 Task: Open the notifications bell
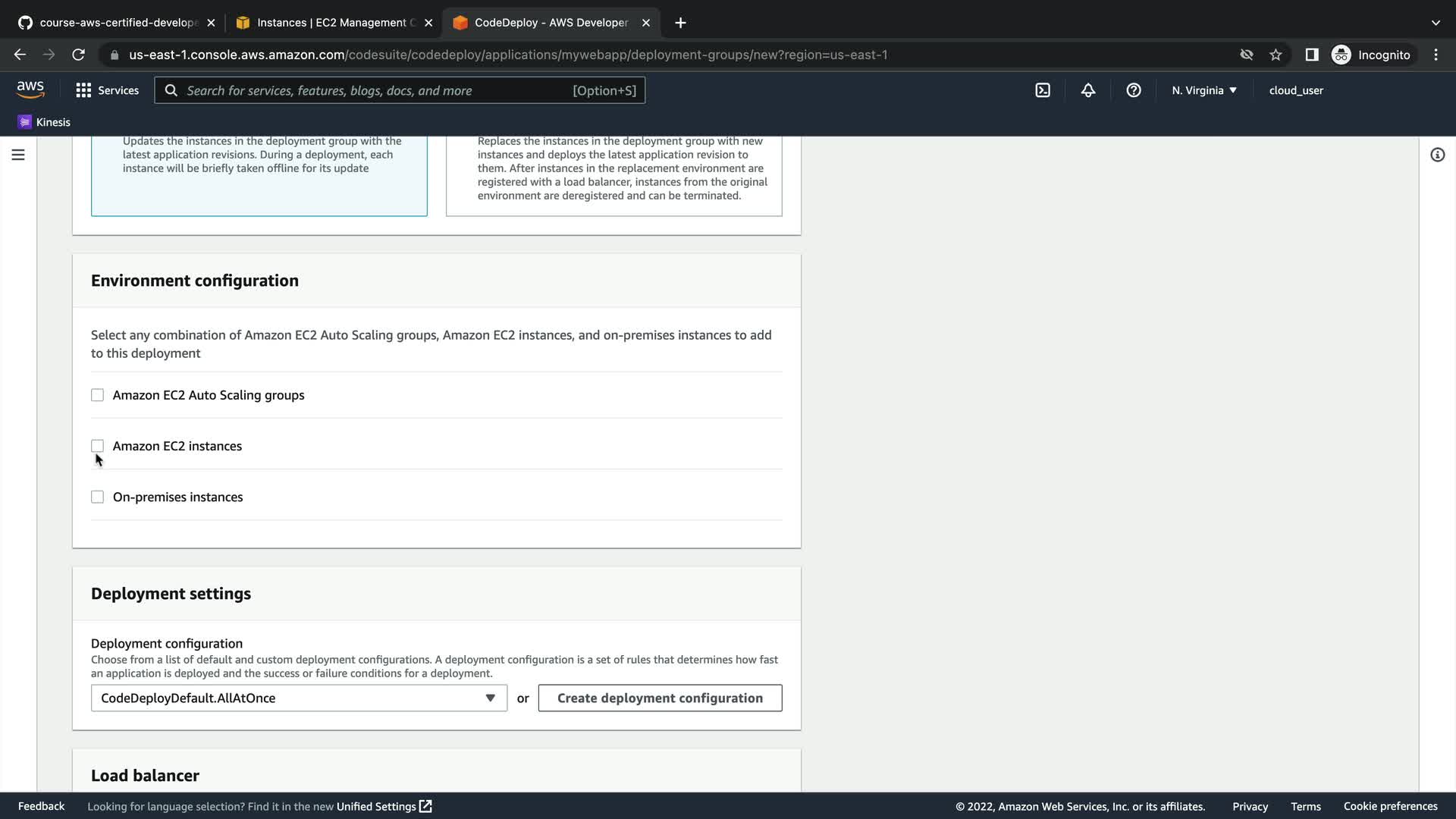(1088, 90)
